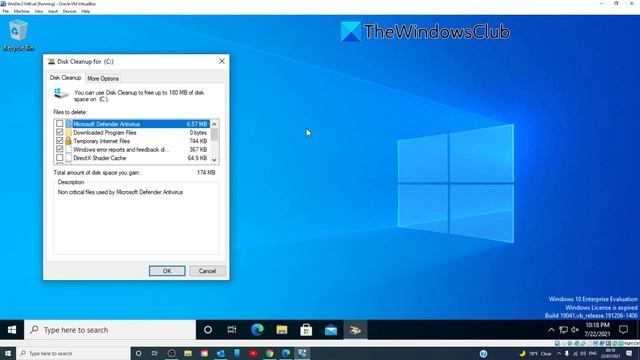Open the VirtualBox Help menu
This screenshot has width=640, height=360.
86,11
